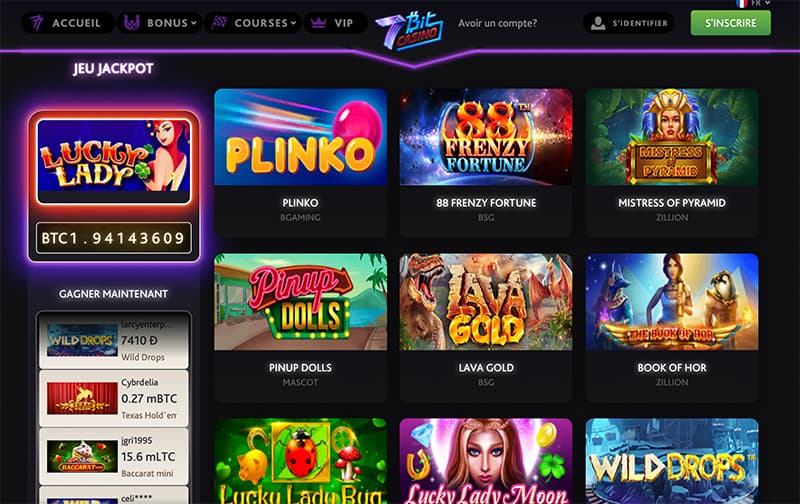The width and height of the screenshot is (800, 504).
Task: Click the French flag icon
Action: coord(741,3)
